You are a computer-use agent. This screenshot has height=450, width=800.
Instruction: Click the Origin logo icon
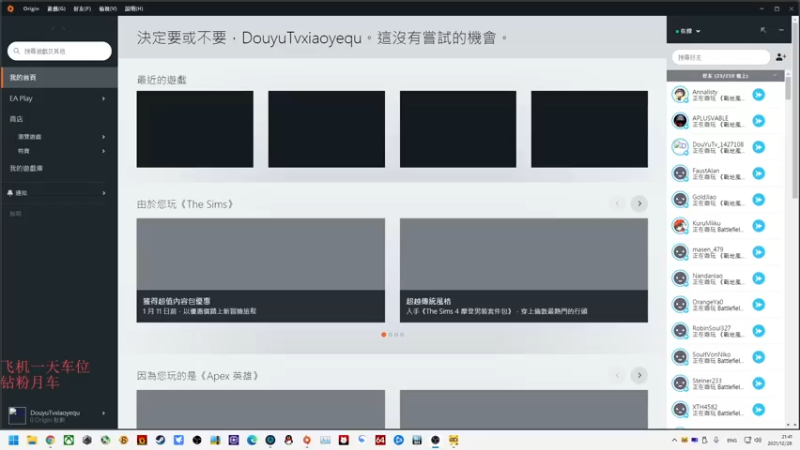pyautogui.click(x=10, y=8)
